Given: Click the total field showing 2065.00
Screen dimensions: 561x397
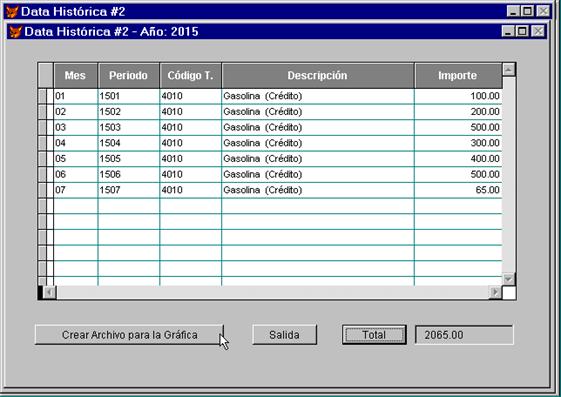Looking at the screenshot, I should [464, 335].
